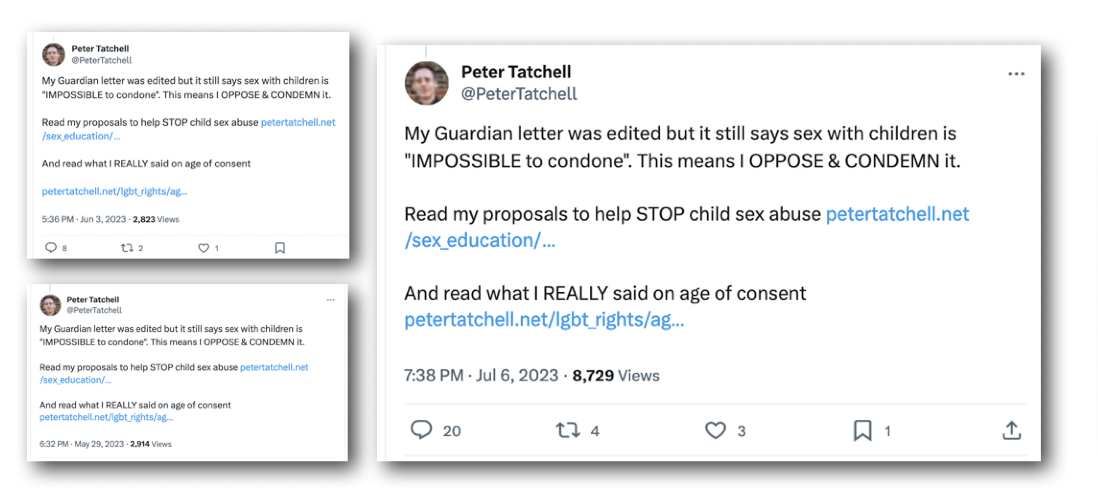Share the Jul 6 tweet via share icon

(x=1011, y=430)
